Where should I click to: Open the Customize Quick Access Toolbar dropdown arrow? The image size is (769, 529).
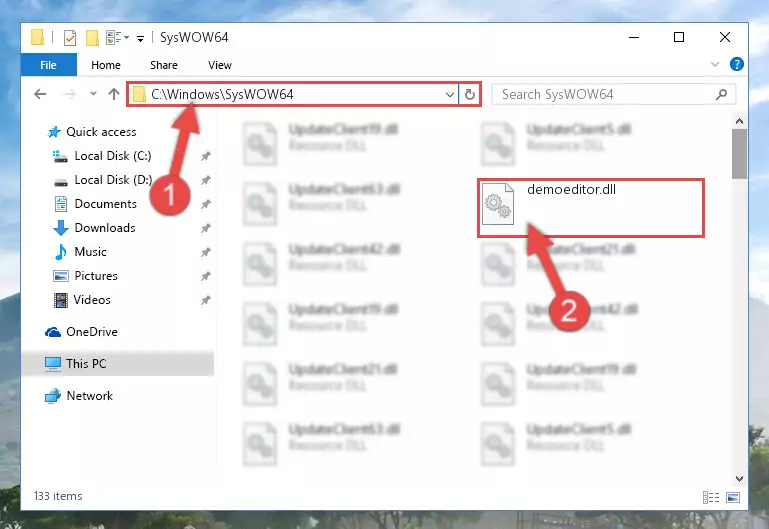click(x=140, y=39)
